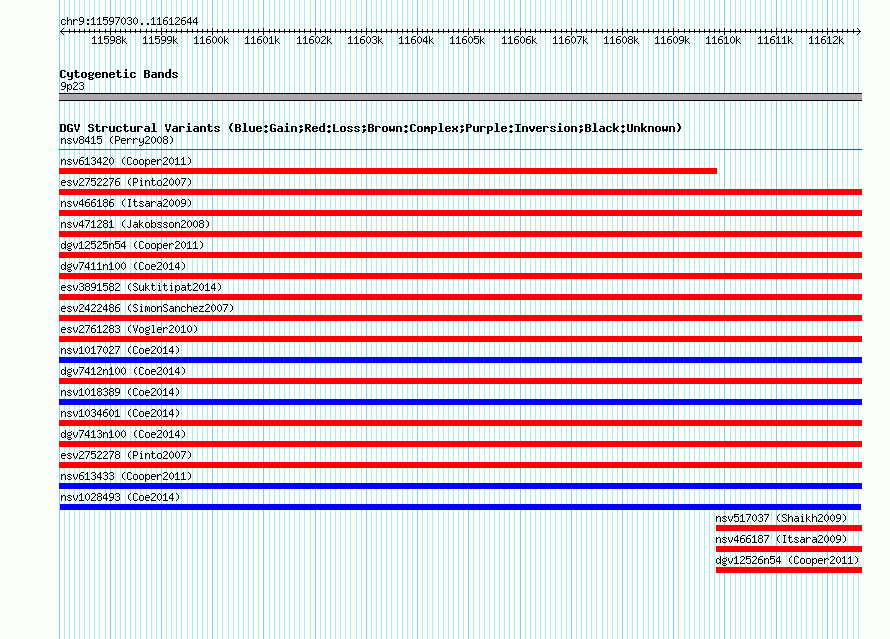Click the 11601k ruler tick label

[x=262, y=40]
